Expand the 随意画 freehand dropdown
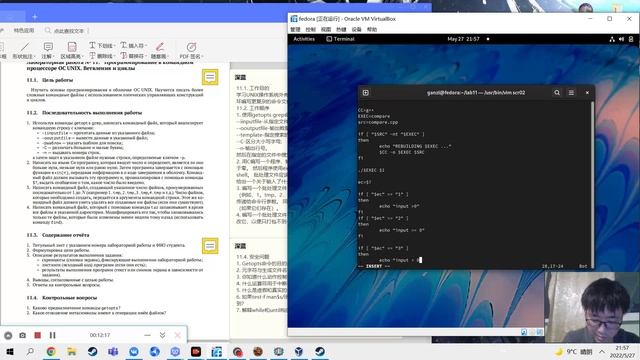 pos(168,56)
